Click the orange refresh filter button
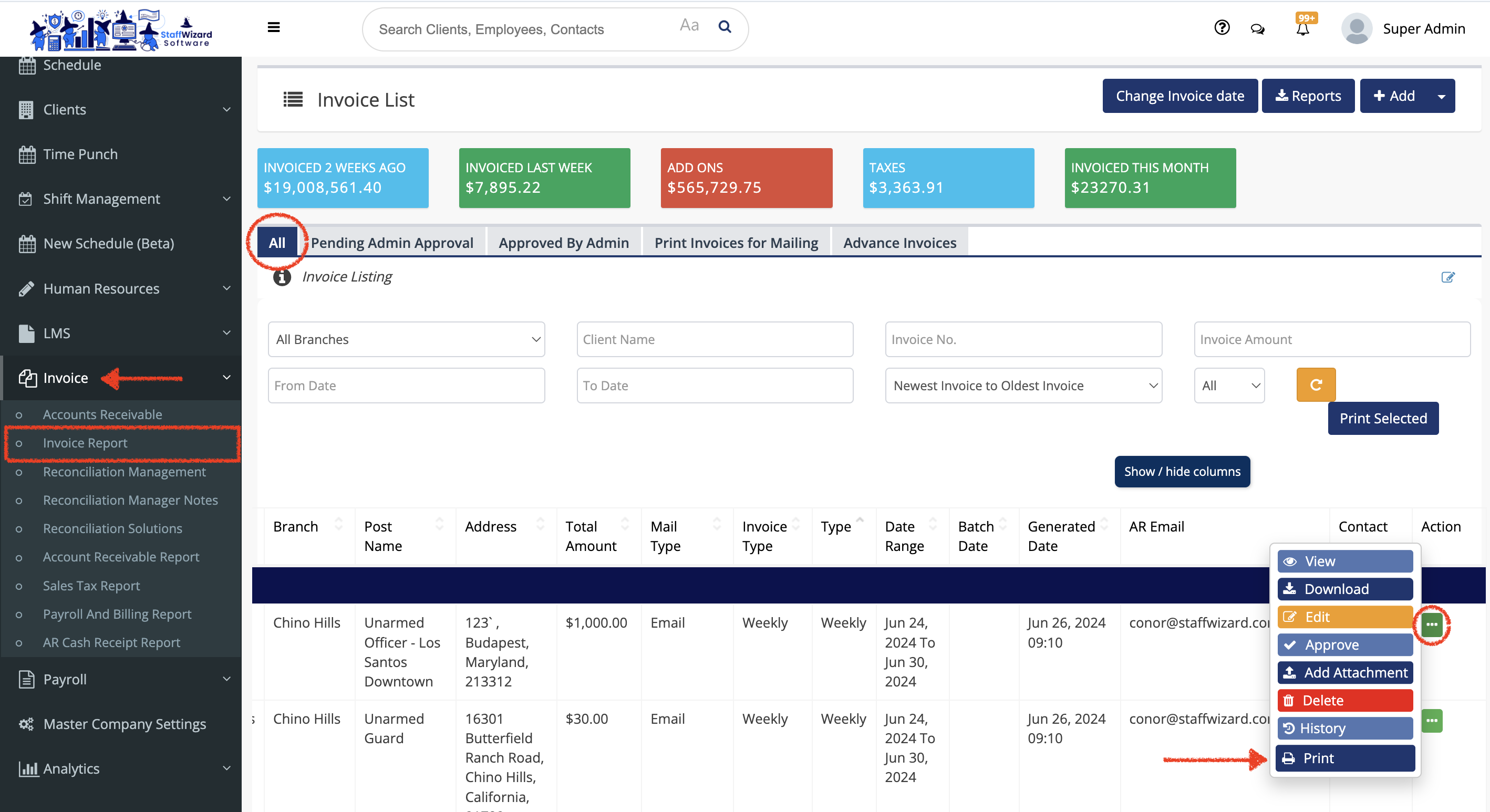This screenshot has width=1490, height=812. click(1316, 384)
